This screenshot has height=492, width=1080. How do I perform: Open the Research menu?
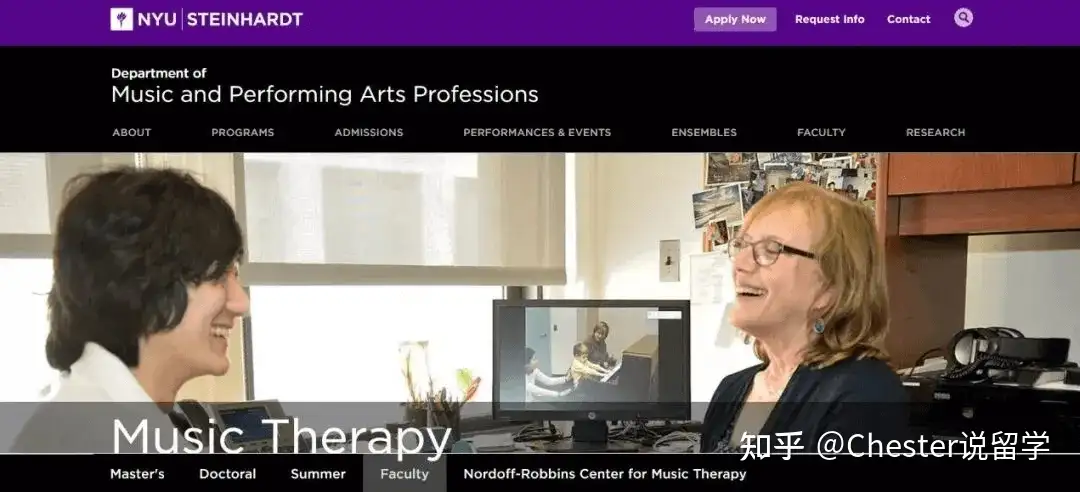pos(935,132)
